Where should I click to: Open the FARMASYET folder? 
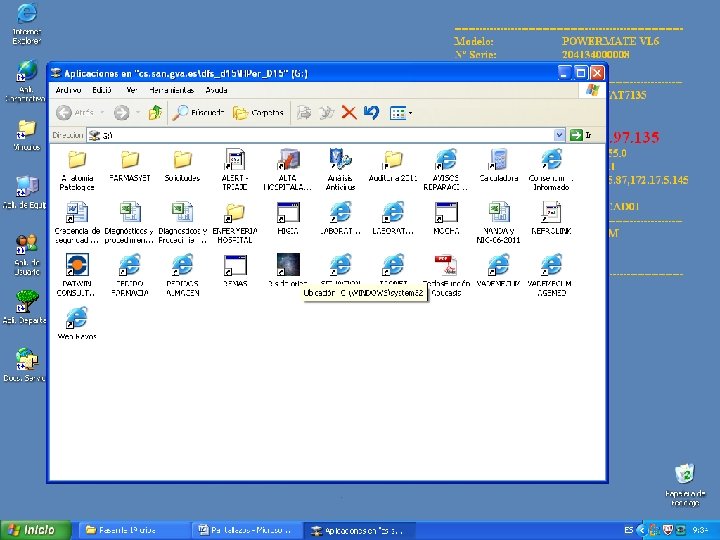click(x=130, y=165)
